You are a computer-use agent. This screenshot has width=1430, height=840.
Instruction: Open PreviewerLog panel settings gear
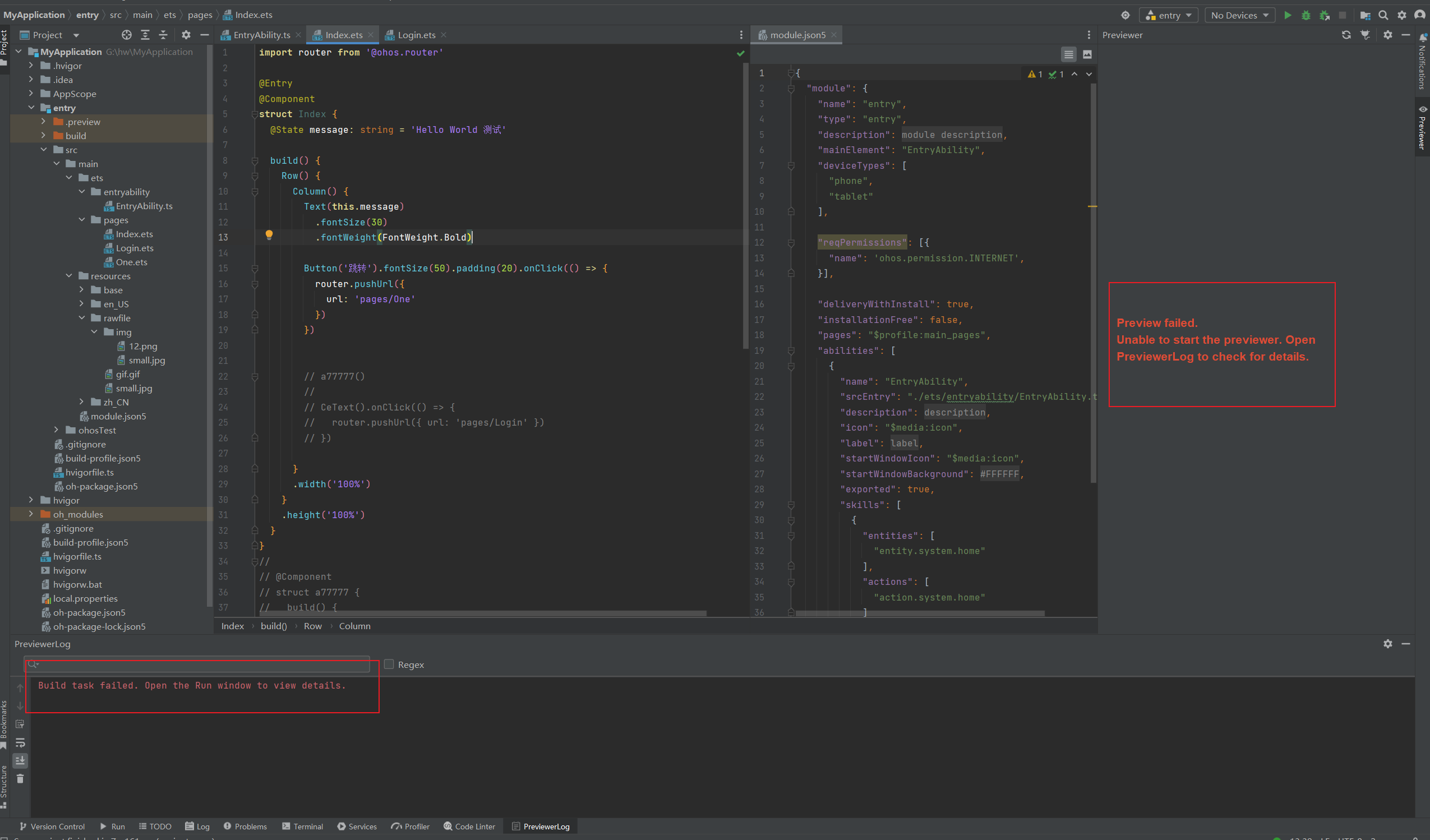(x=1387, y=644)
